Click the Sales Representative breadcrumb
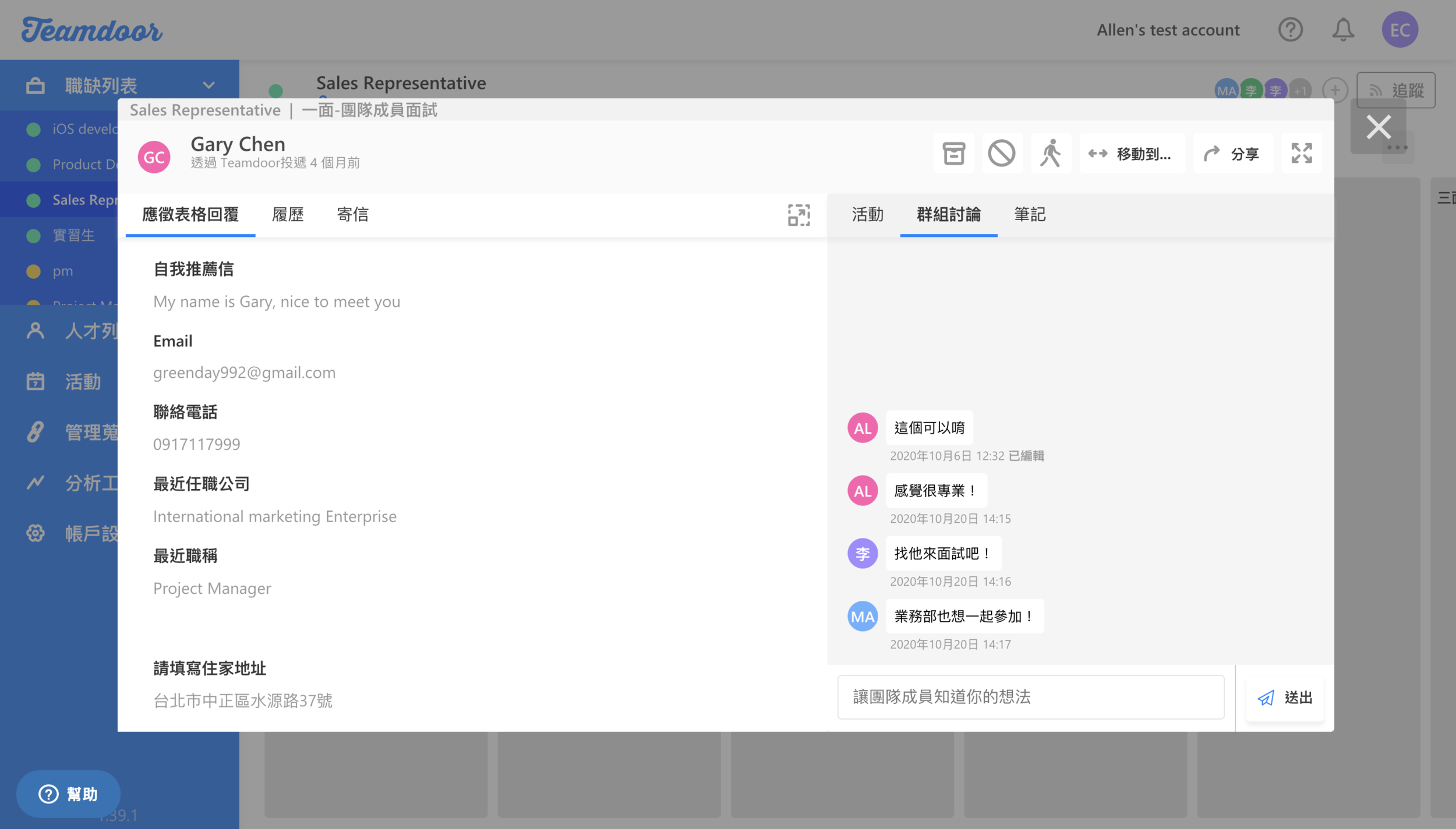 pos(205,110)
